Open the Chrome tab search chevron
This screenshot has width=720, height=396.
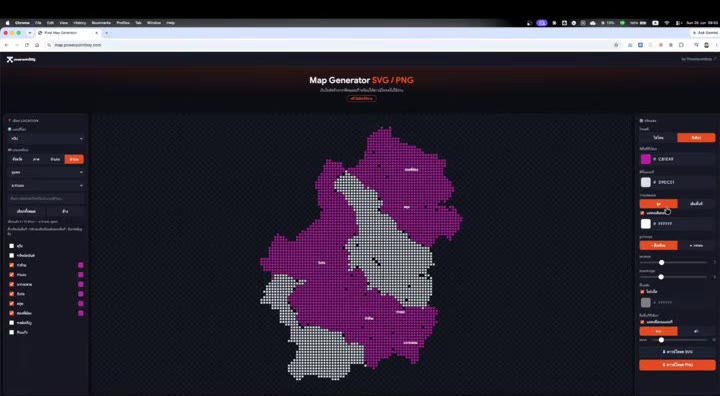click(x=30, y=33)
